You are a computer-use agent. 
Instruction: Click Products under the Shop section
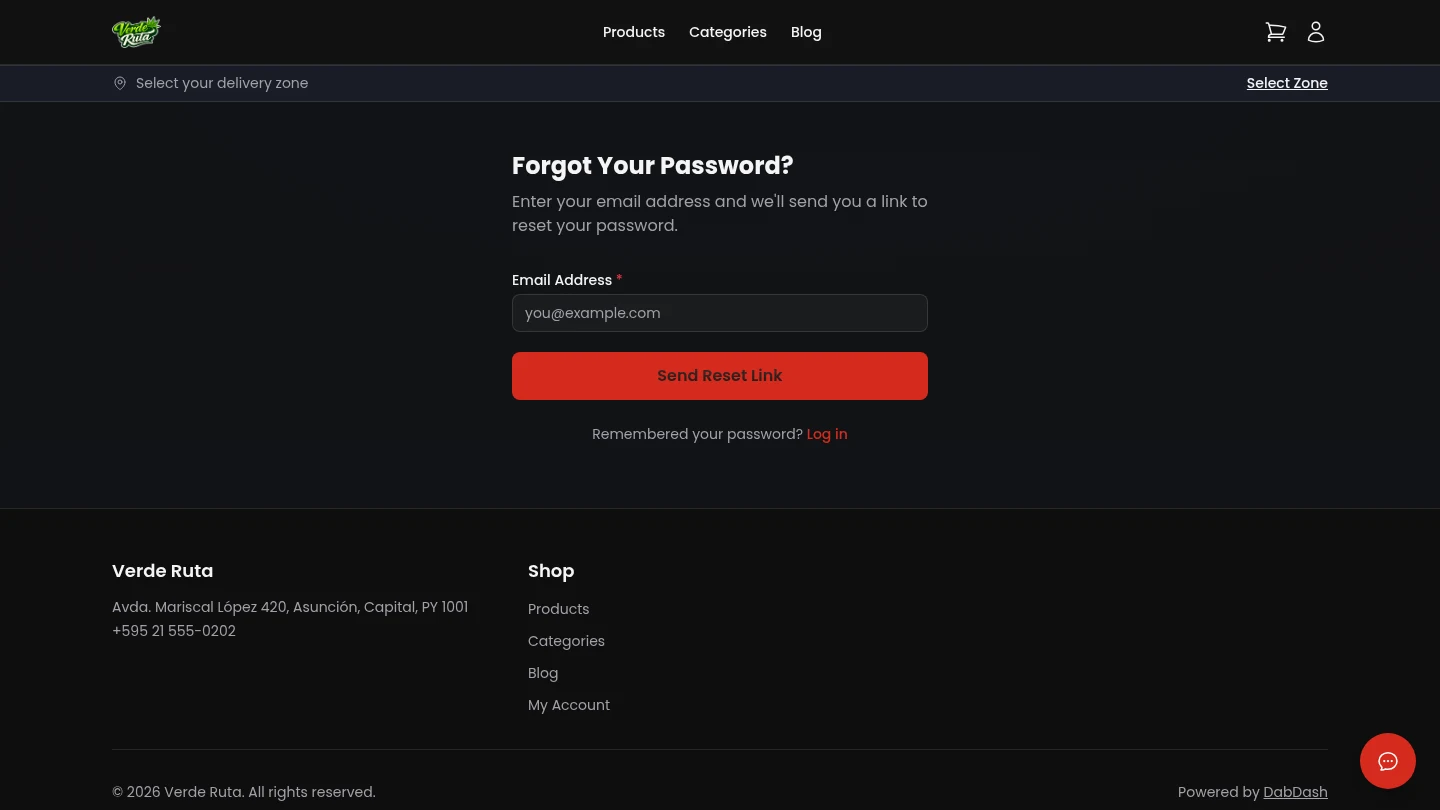click(558, 609)
